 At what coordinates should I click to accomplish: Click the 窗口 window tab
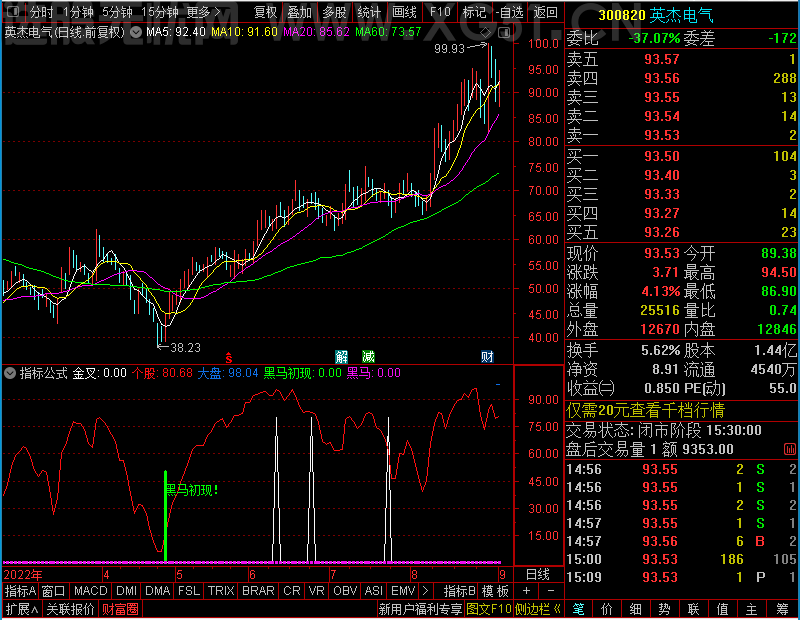54,591
